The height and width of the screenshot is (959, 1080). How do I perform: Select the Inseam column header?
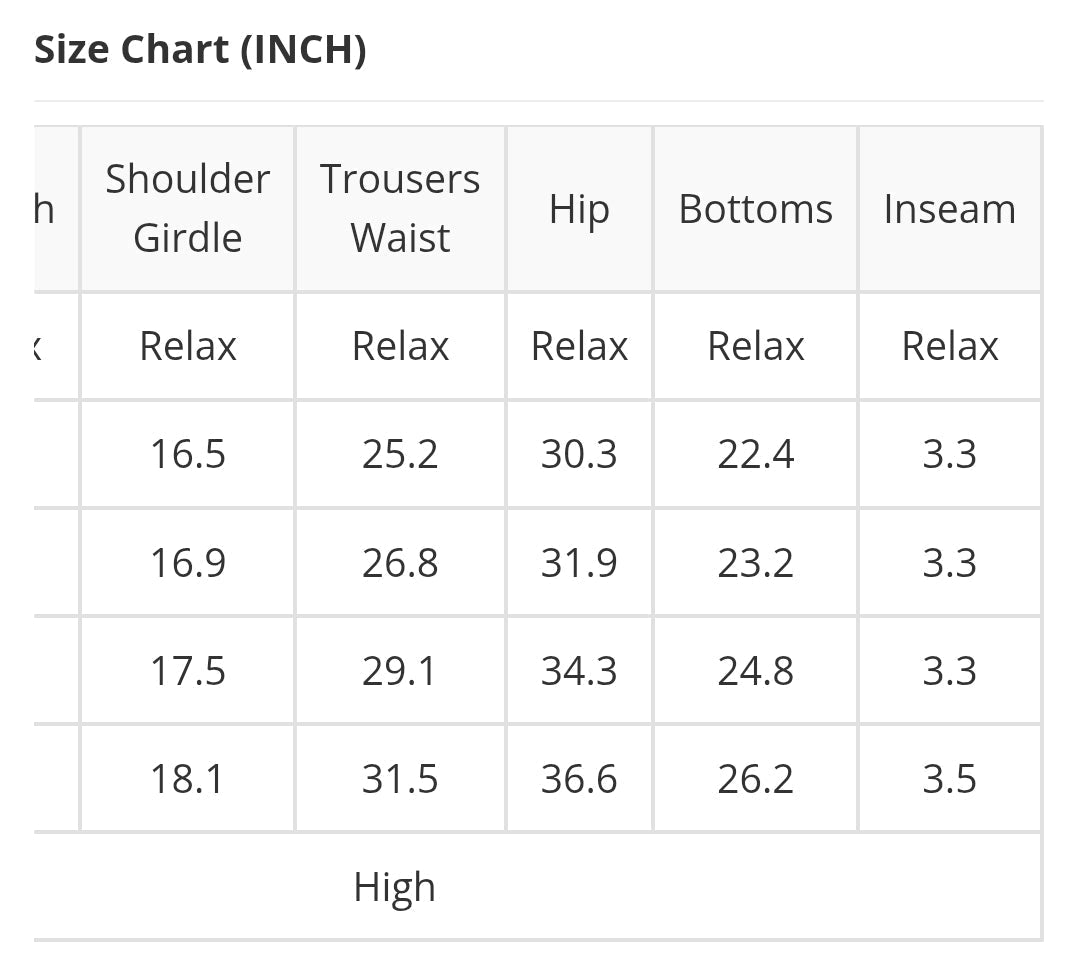coord(949,209)
